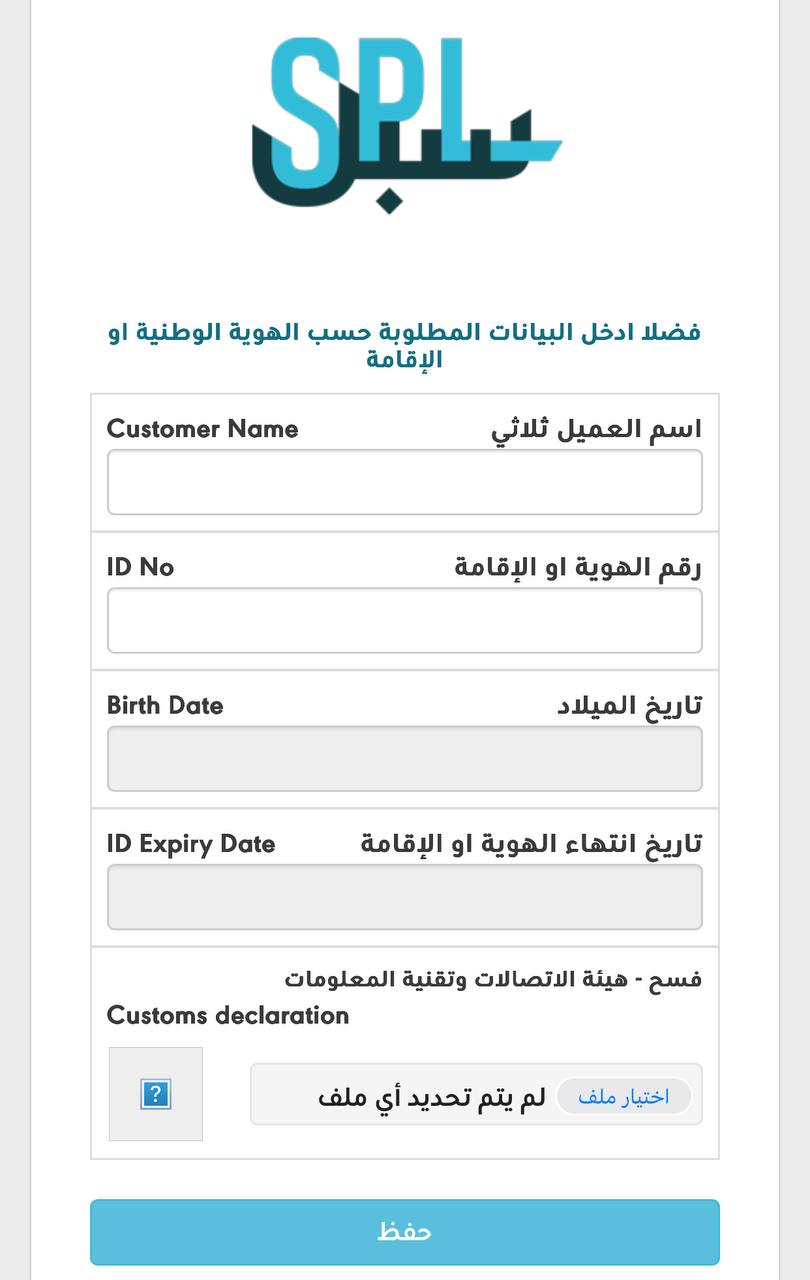Click the حفظ save button
Viewport: 810px width, 1280px height.
[404, 1232]
